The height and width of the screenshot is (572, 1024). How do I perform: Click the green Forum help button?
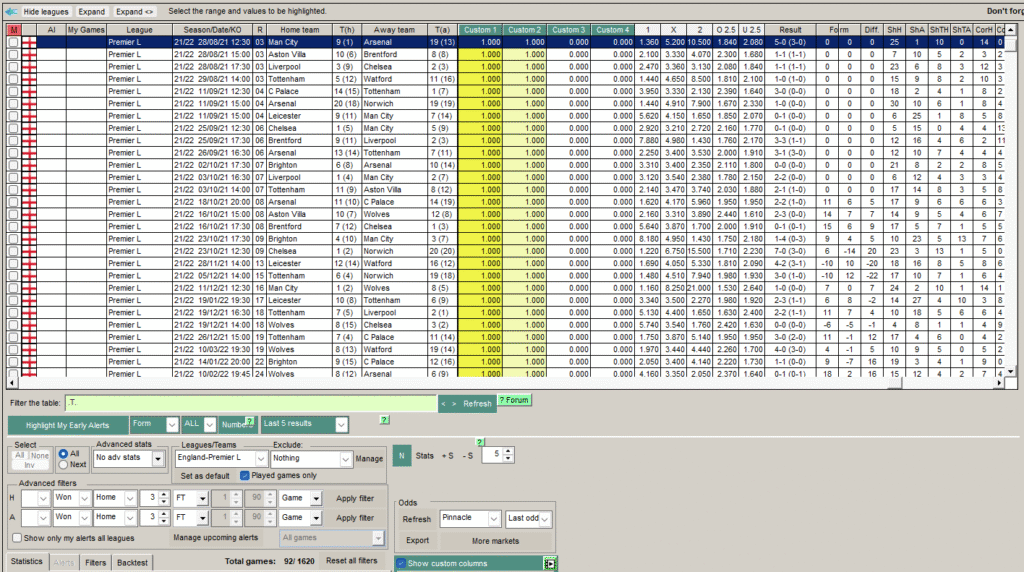click(513, 400)
